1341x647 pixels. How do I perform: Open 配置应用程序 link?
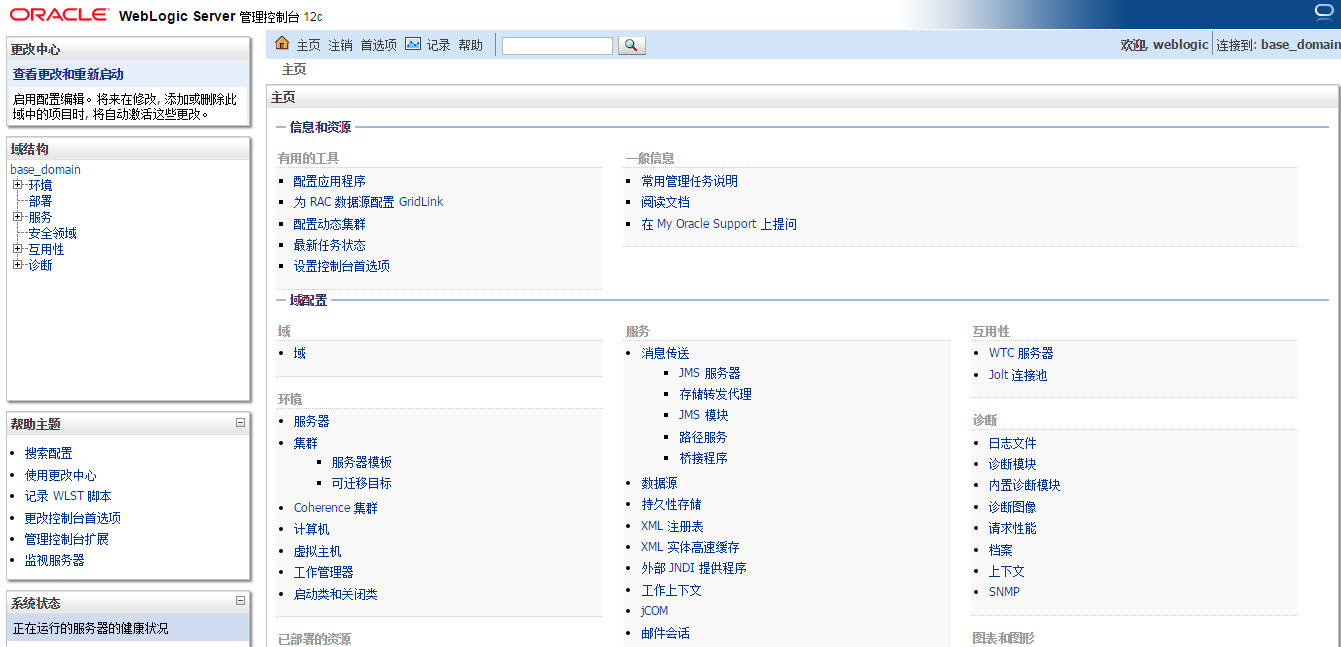point(329,181)
